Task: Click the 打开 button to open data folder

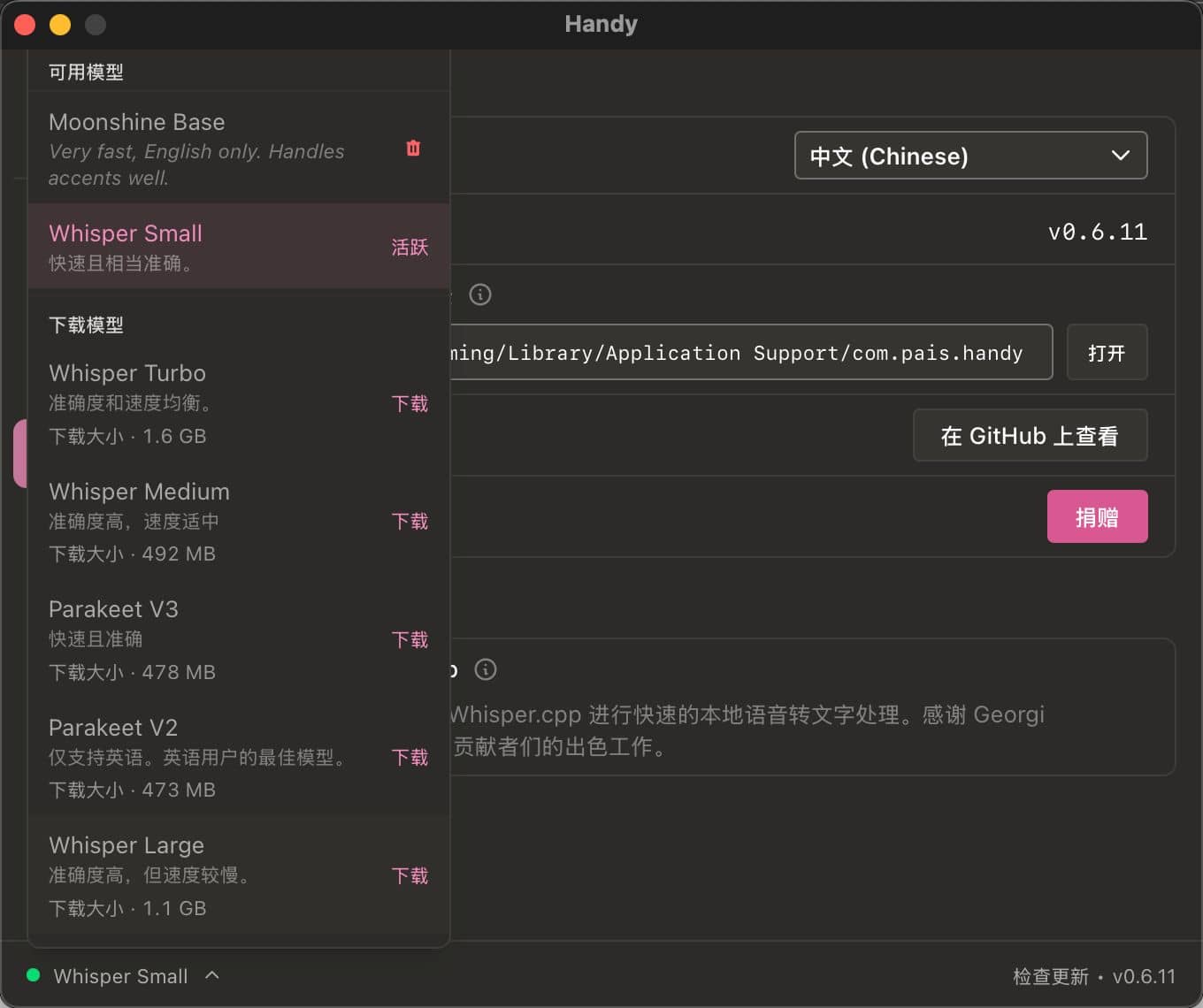Action: (1107, 353)
